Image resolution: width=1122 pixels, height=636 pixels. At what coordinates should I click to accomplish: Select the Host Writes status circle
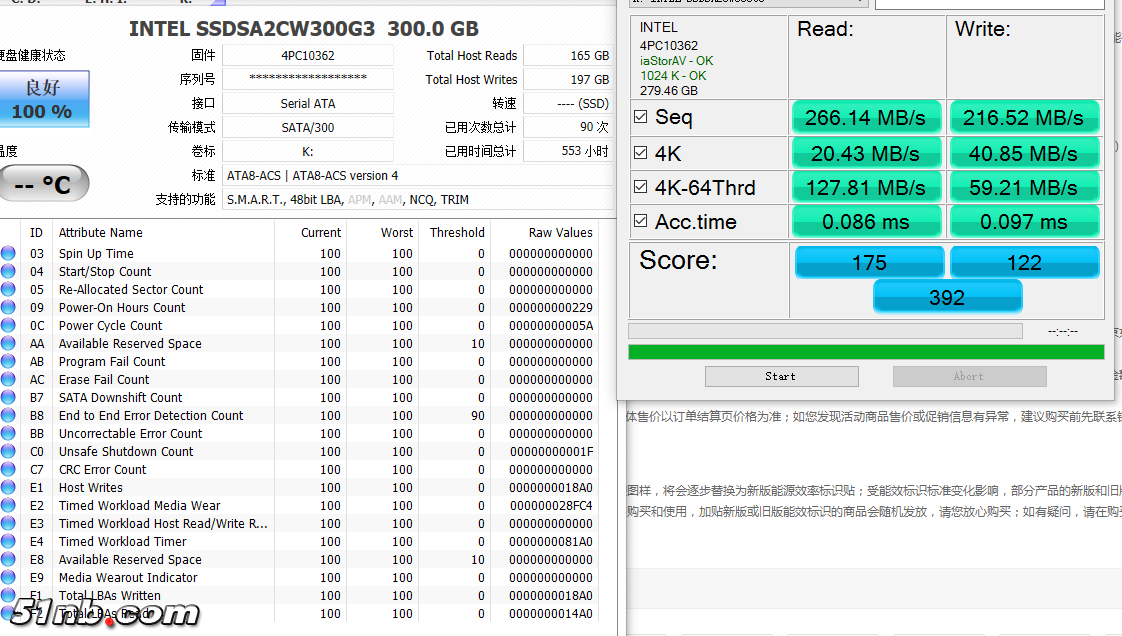tap(8, 487)
